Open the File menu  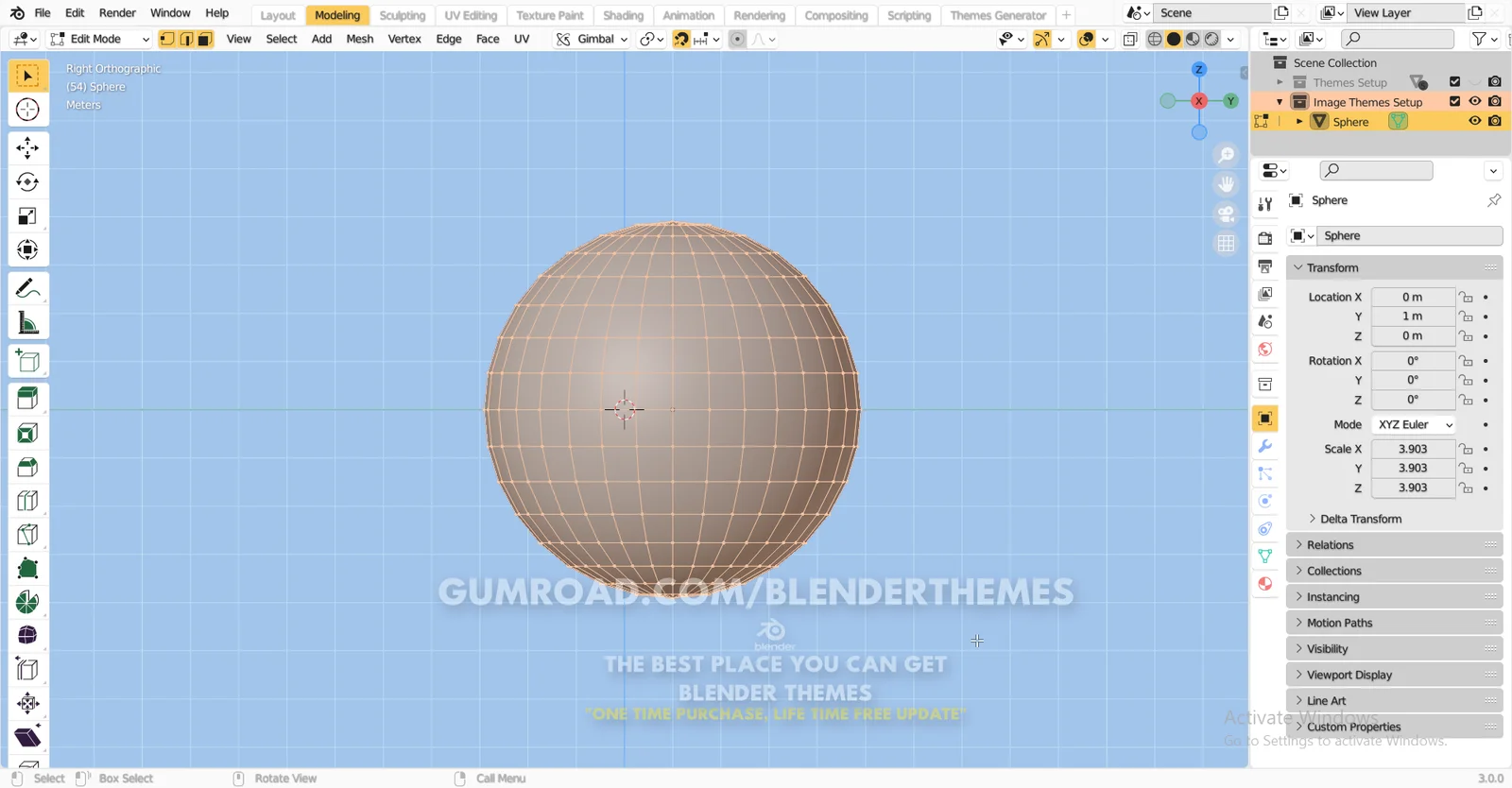(x=43, y=13)
